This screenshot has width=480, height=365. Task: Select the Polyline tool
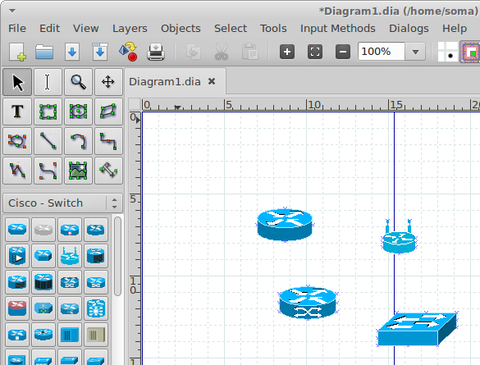[17, 171]
